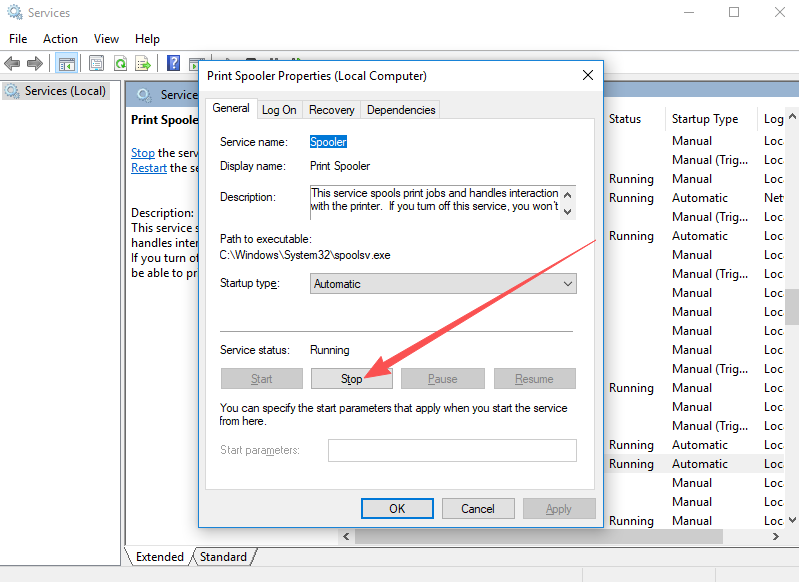Switch to the Extended view tab
Viewport: 799px width, 582px height.
[x=159, y=557]
